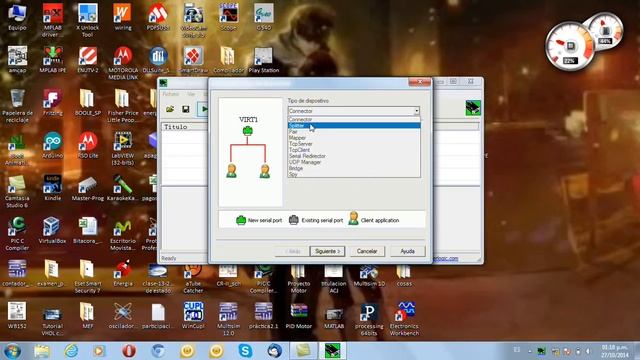Open the PID Motor archive icon
The height and width of the screenshot is (360, 640).
click(x=299, y=316)
